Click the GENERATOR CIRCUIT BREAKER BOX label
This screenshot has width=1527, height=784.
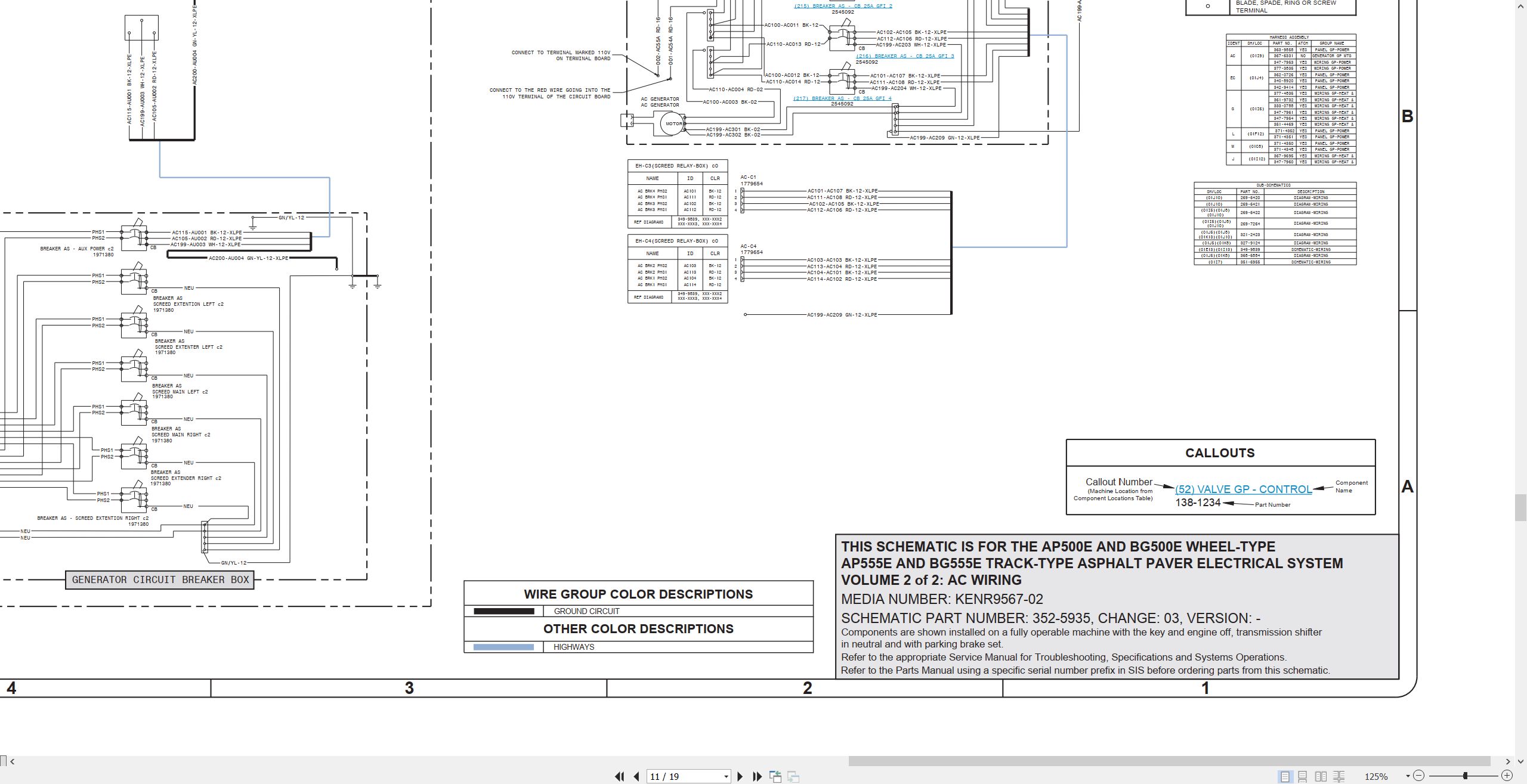pyautogui.click(x=160, y=580)
